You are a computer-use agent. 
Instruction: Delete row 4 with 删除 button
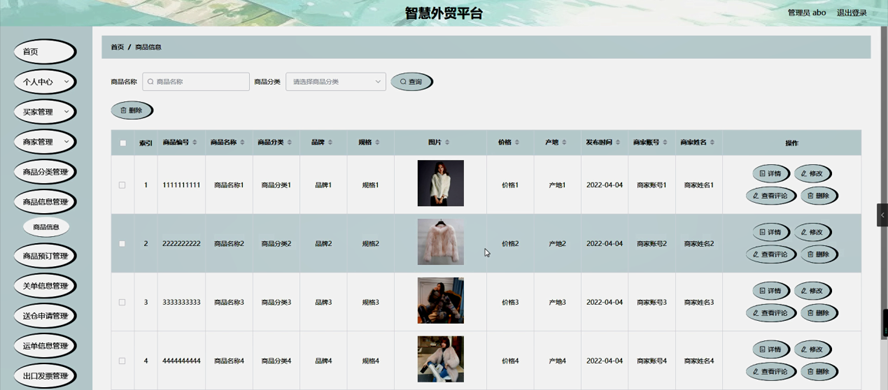(818, 372)
